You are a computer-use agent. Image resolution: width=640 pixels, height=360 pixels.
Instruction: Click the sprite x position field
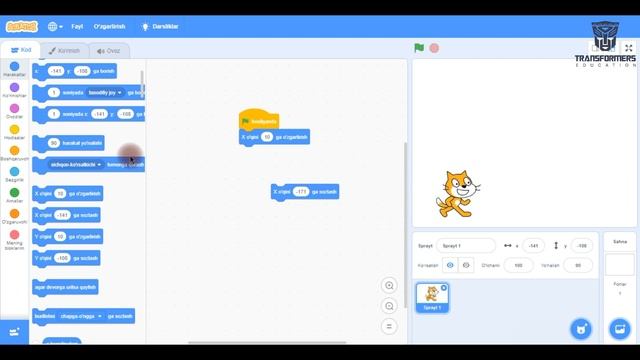[533, 246]
